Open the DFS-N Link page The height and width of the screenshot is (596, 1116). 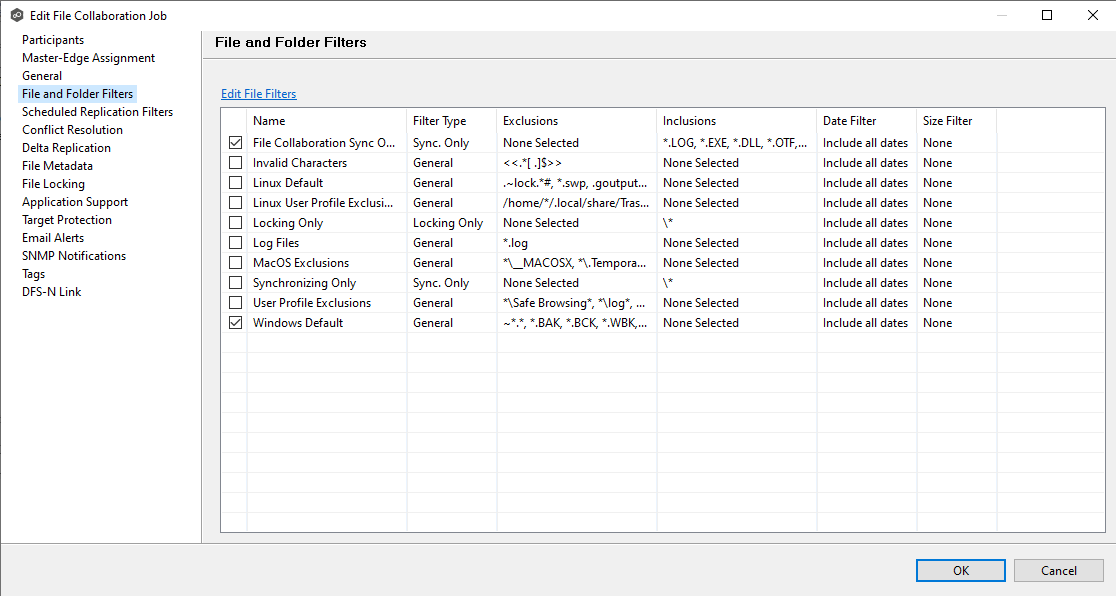coord(51,291)
